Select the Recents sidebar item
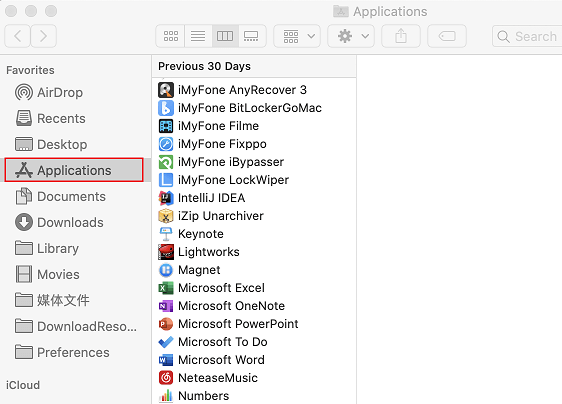This screenshot has width=562, height=404. [50, 118]
